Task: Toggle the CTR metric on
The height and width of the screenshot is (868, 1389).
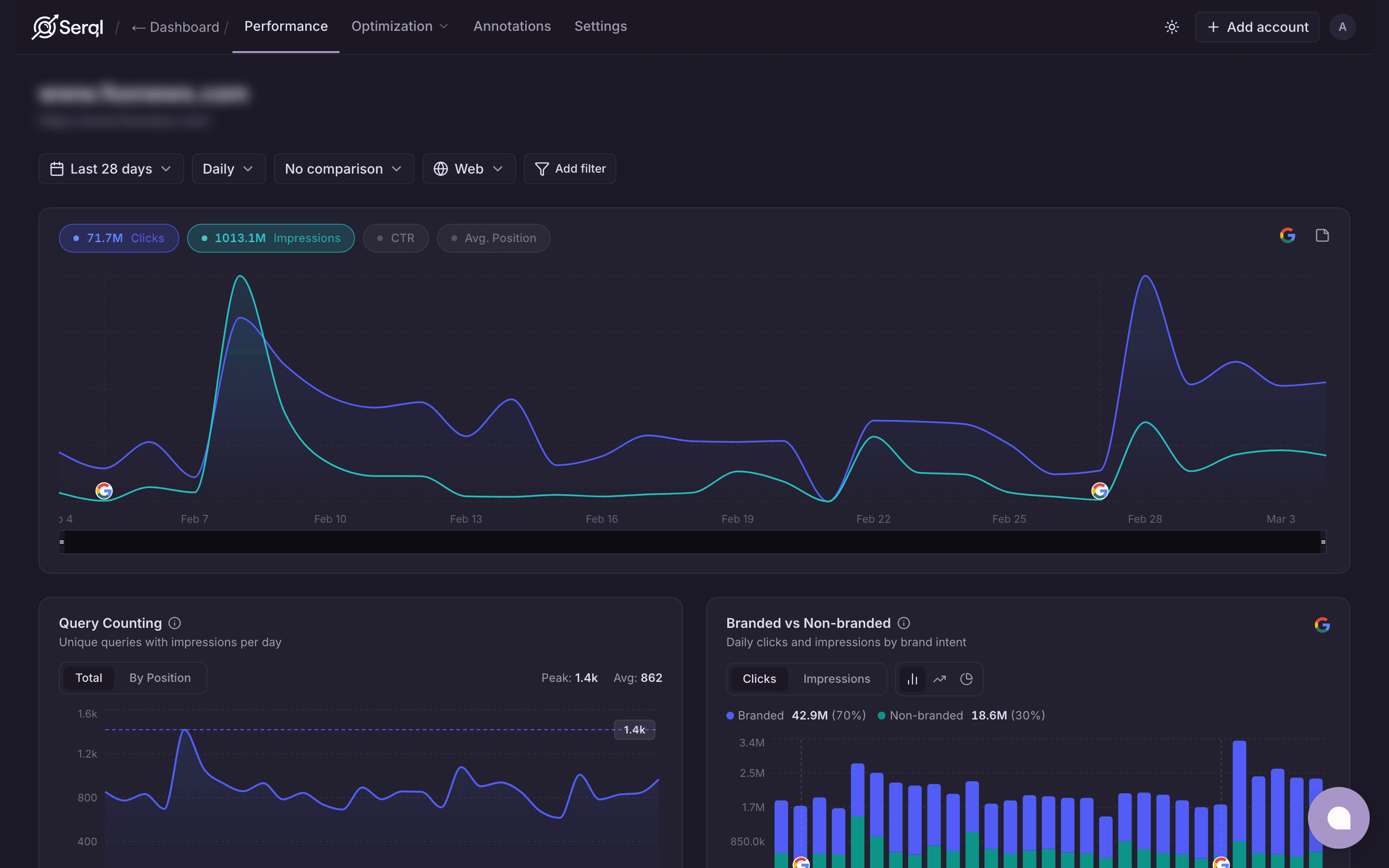Action: [x=395, y=238]
